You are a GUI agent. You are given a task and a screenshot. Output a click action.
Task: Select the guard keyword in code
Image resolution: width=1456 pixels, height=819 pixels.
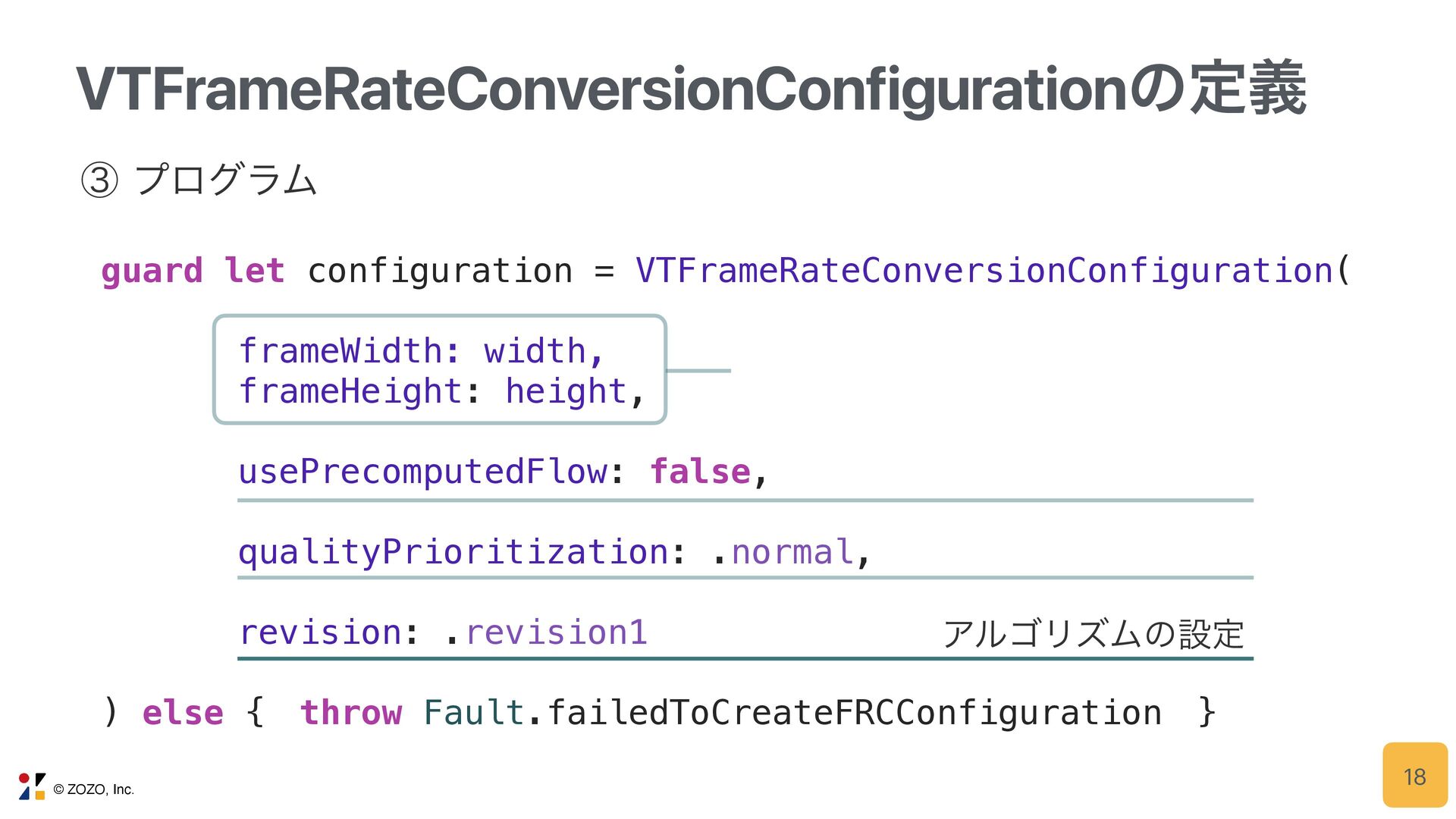tap(152, 271)
